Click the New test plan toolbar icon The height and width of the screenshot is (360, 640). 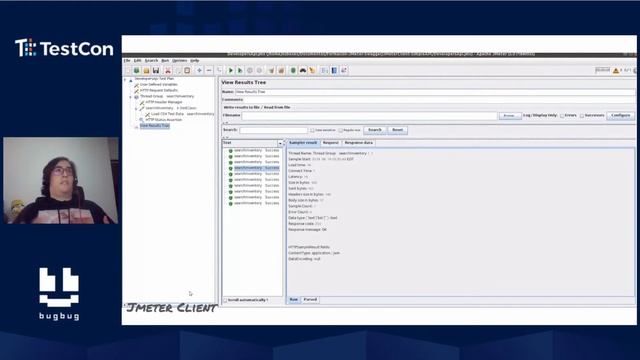128,71
